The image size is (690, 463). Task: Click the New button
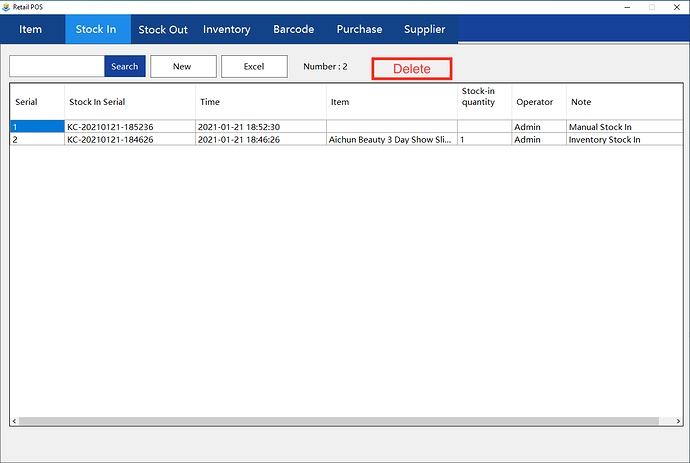click(183, 66)
